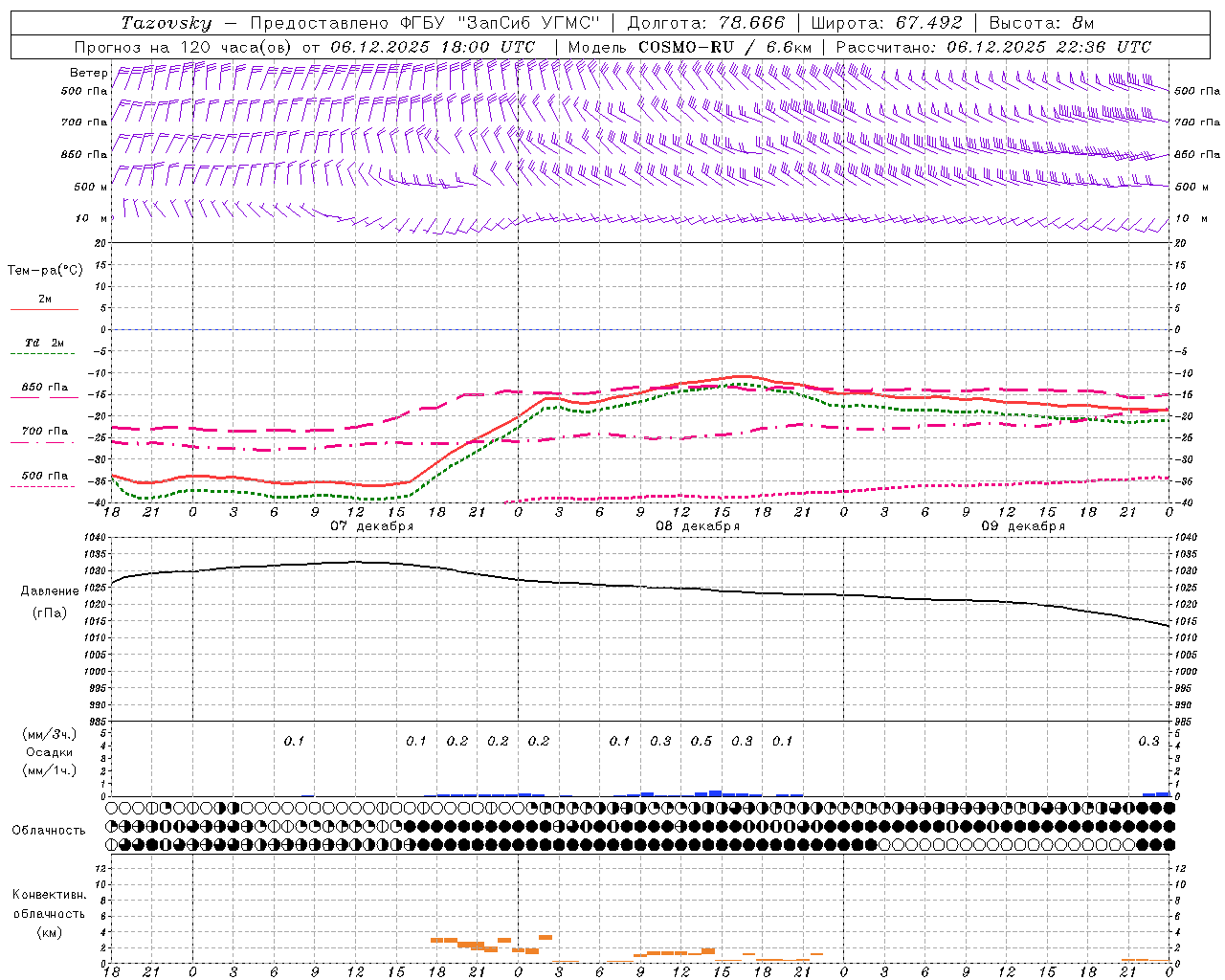The image size is (1225, 980).
Task: Click the 07 декабря date label
Action: coord(372,526)
